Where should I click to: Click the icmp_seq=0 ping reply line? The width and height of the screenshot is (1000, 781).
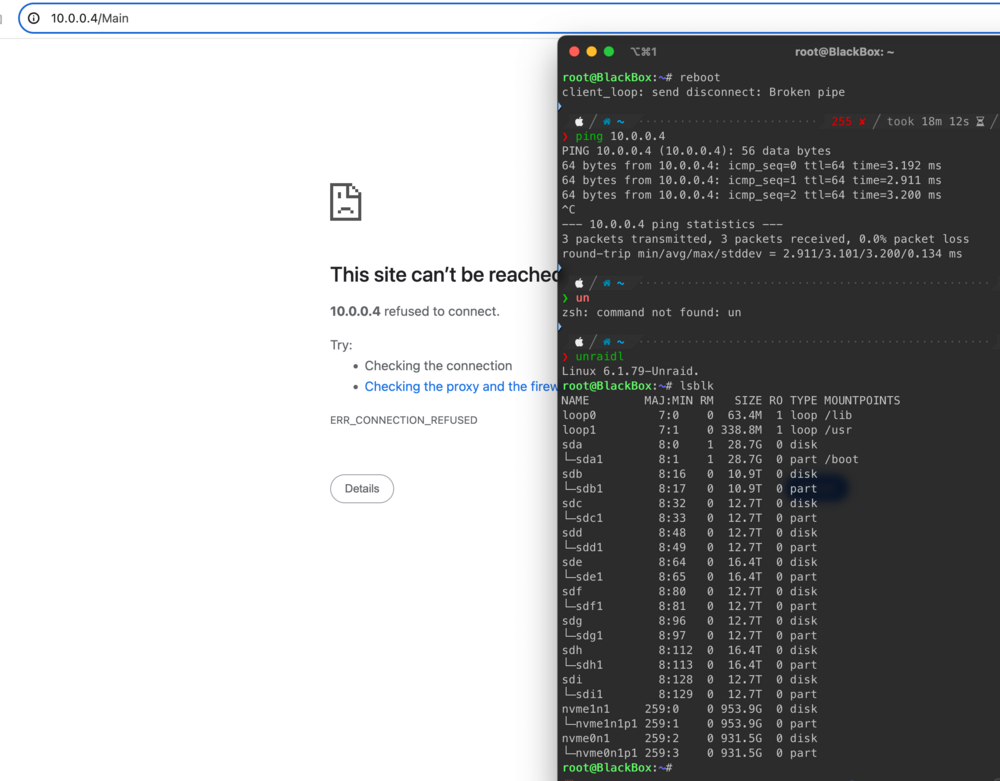coord(751,165)
